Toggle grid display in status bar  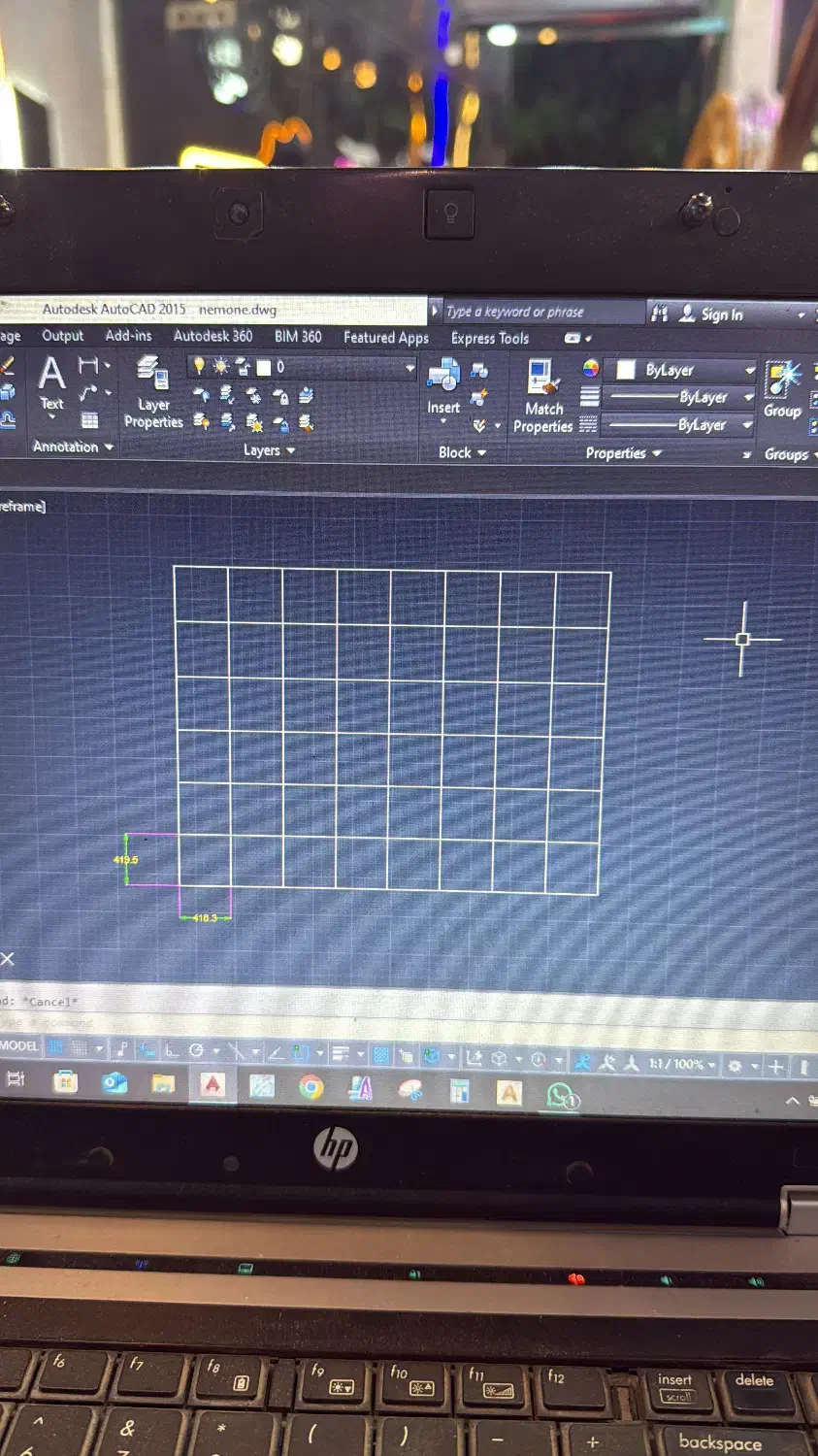(x=56, y=1048)
